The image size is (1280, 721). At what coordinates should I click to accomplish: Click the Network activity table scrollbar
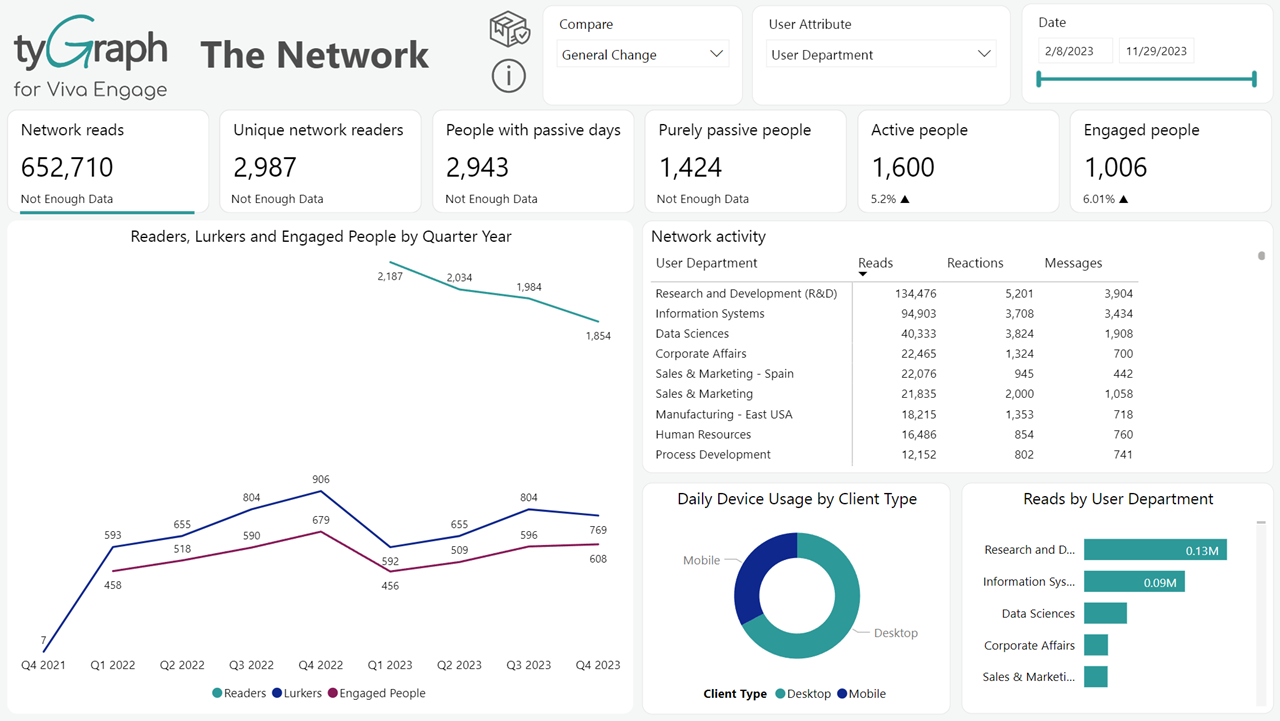coord(1261,256)
